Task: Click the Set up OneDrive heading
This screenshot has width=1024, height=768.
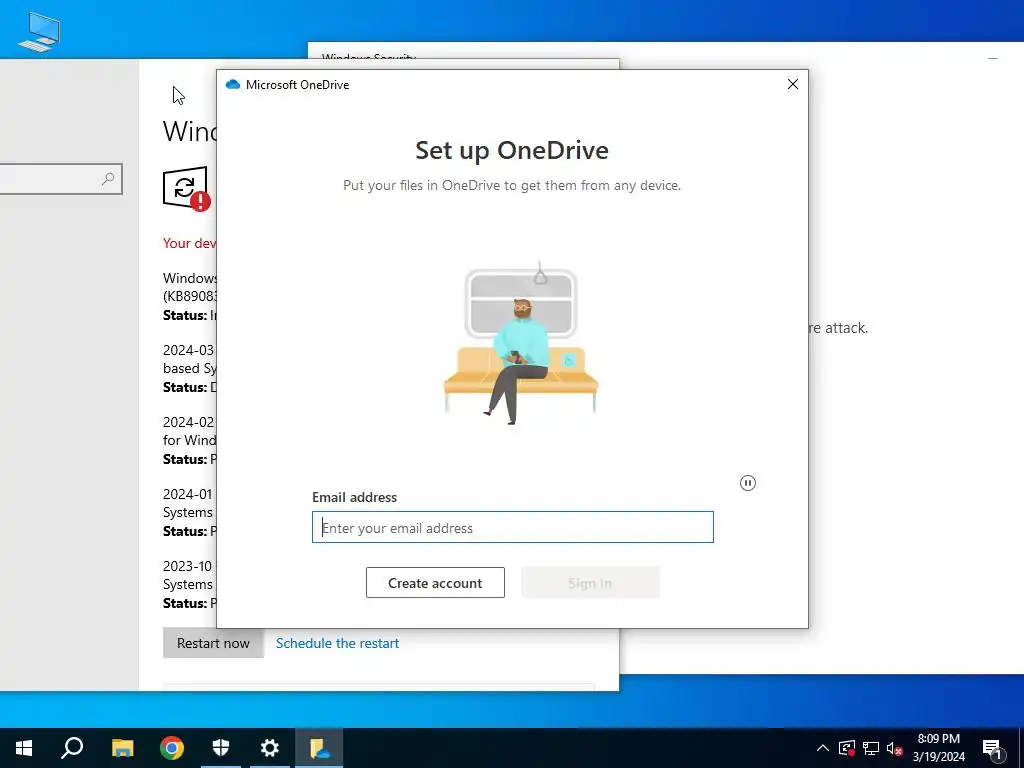Action: pos(512,150)
